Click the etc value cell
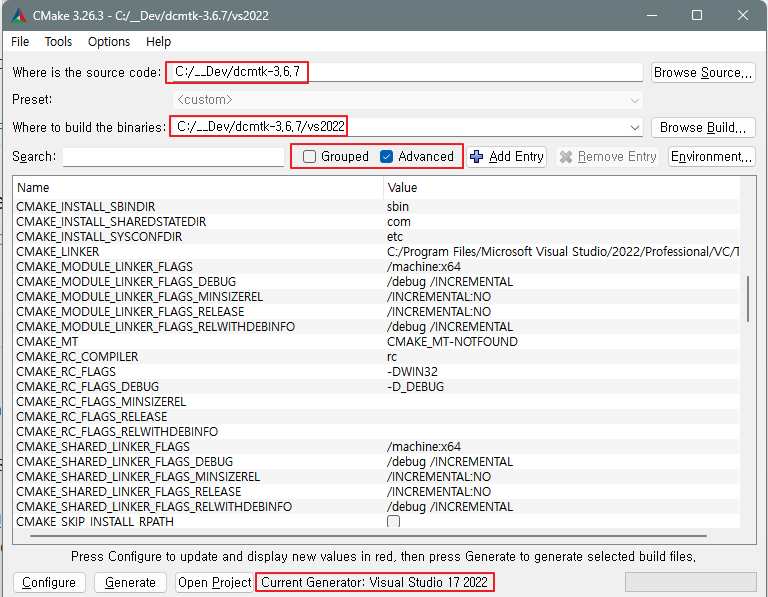This screenshot has width=768, height=597. coord(395,237)
